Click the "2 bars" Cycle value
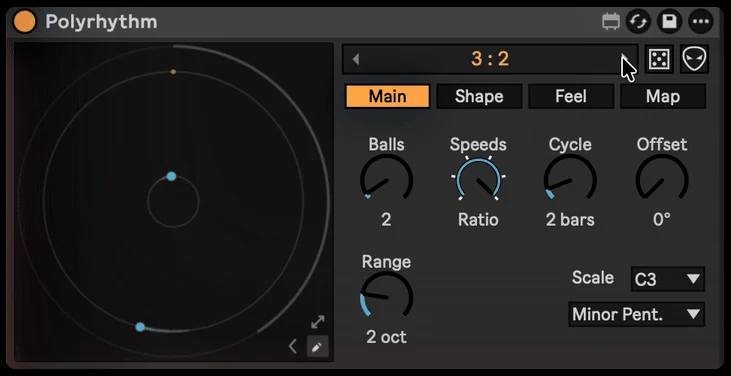This screenshot has height=376, width=731. pos(570,220)
